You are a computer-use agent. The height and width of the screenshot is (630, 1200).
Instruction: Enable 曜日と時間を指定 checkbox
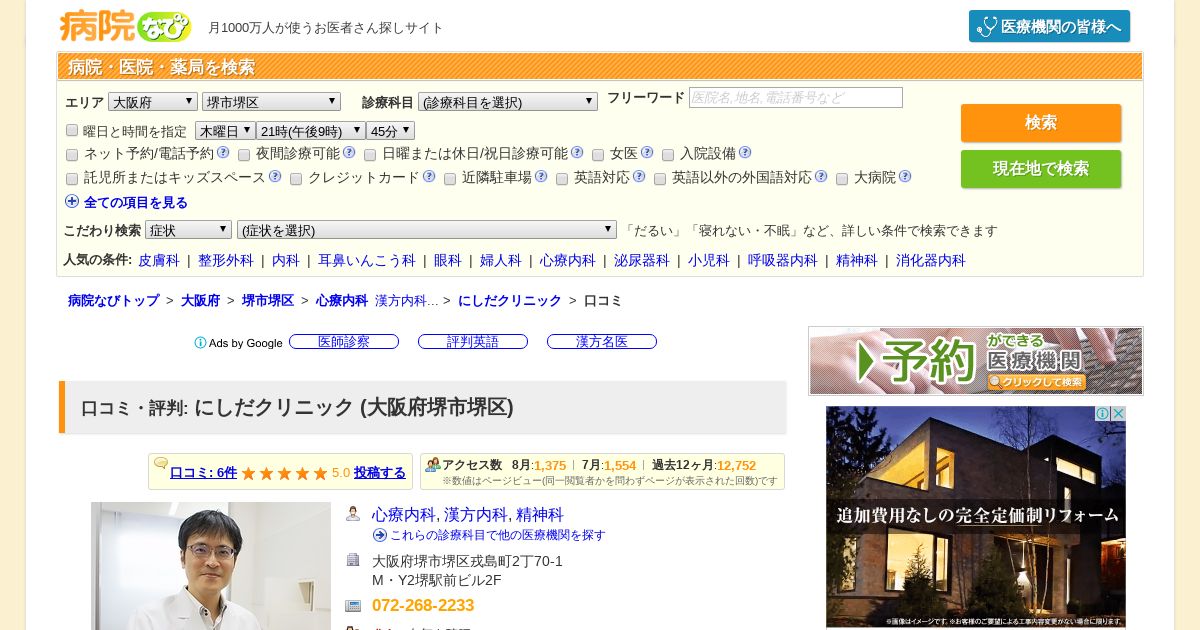tap(72, 130)
